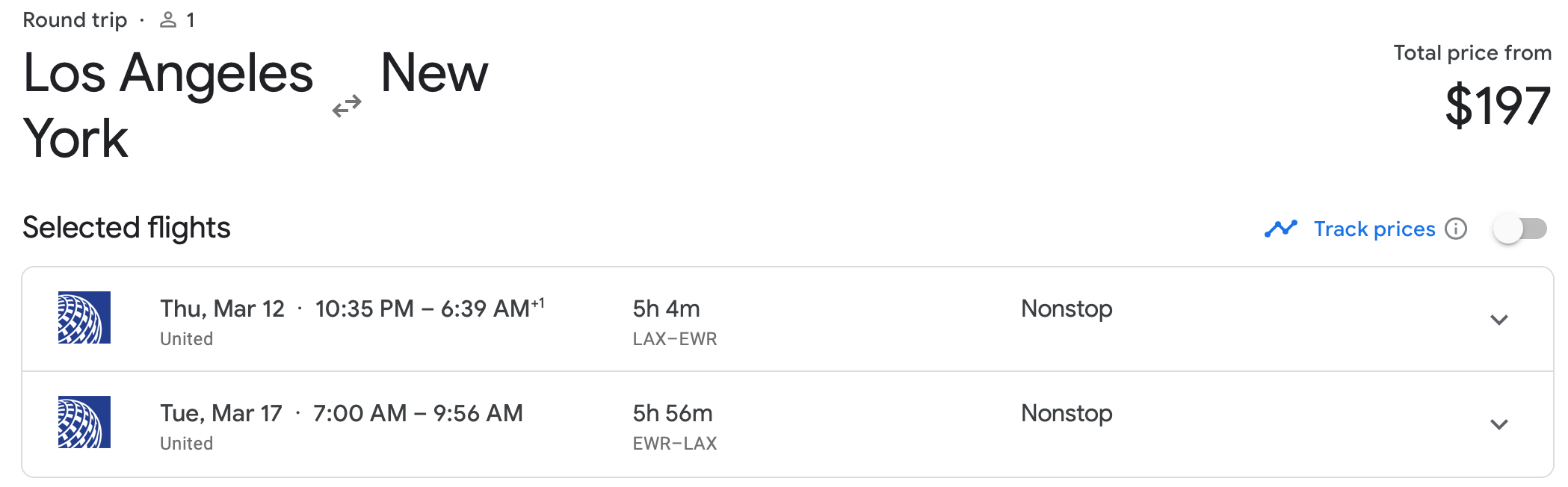The width and height of the screenshot is (1568, 487).
Task: Click United logo on Mar 12 flight
Action: pyautogui.click(x=84, y=317)
